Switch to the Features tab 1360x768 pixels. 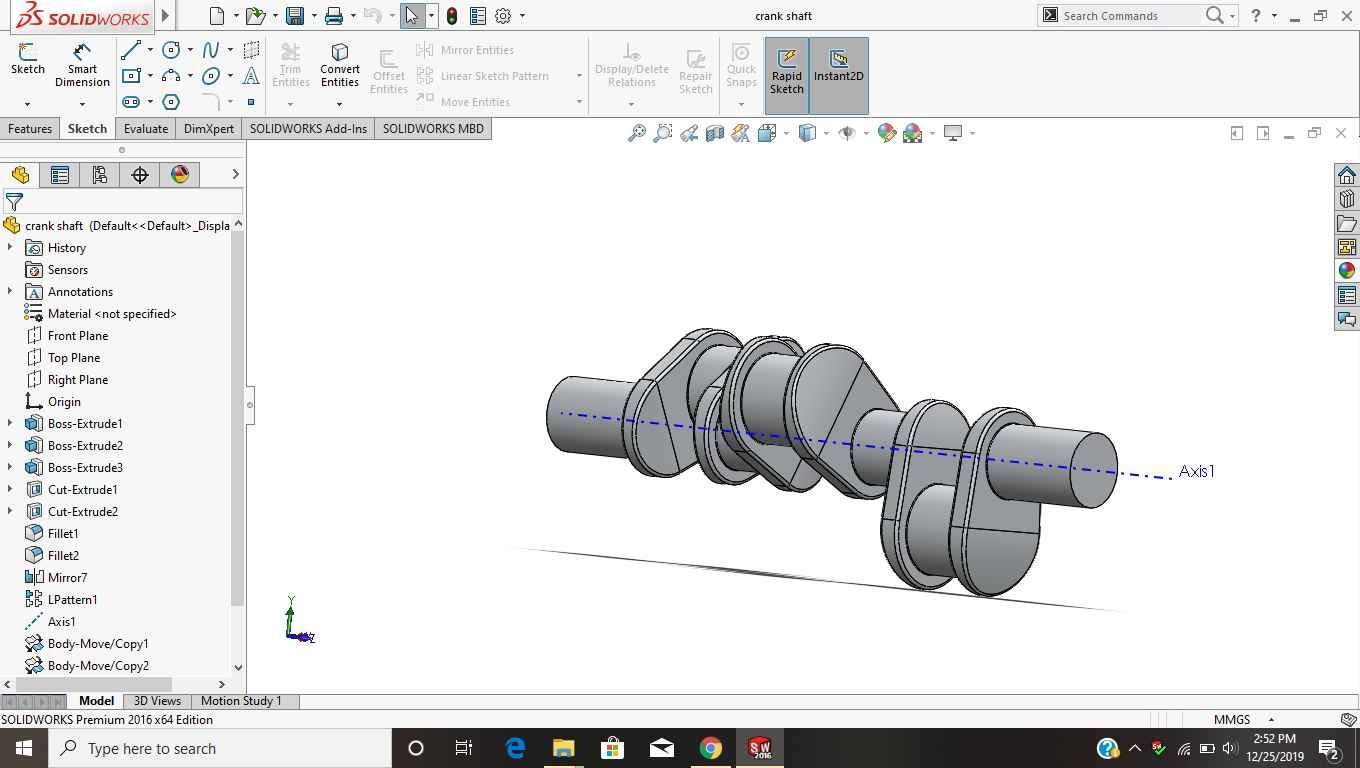30,129
